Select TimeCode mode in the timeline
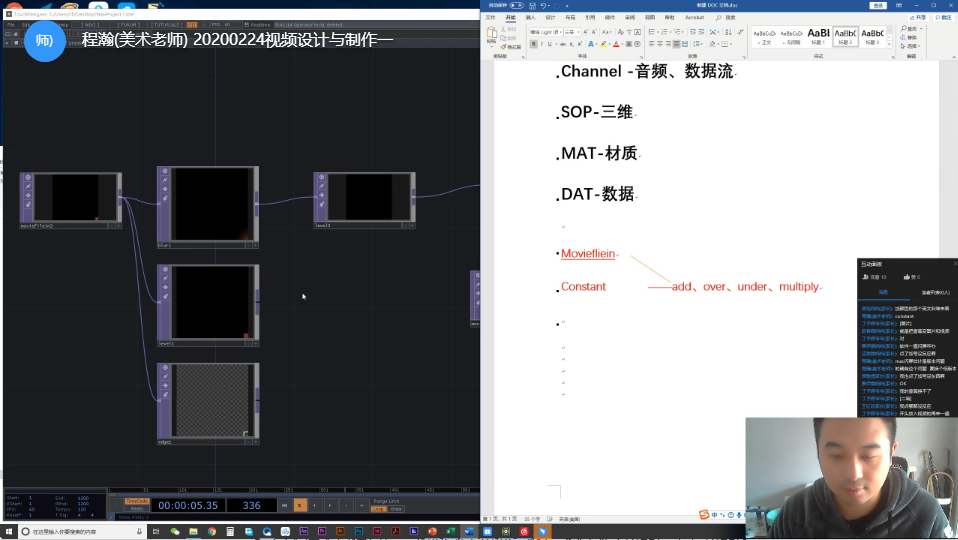 click(136, 501)
